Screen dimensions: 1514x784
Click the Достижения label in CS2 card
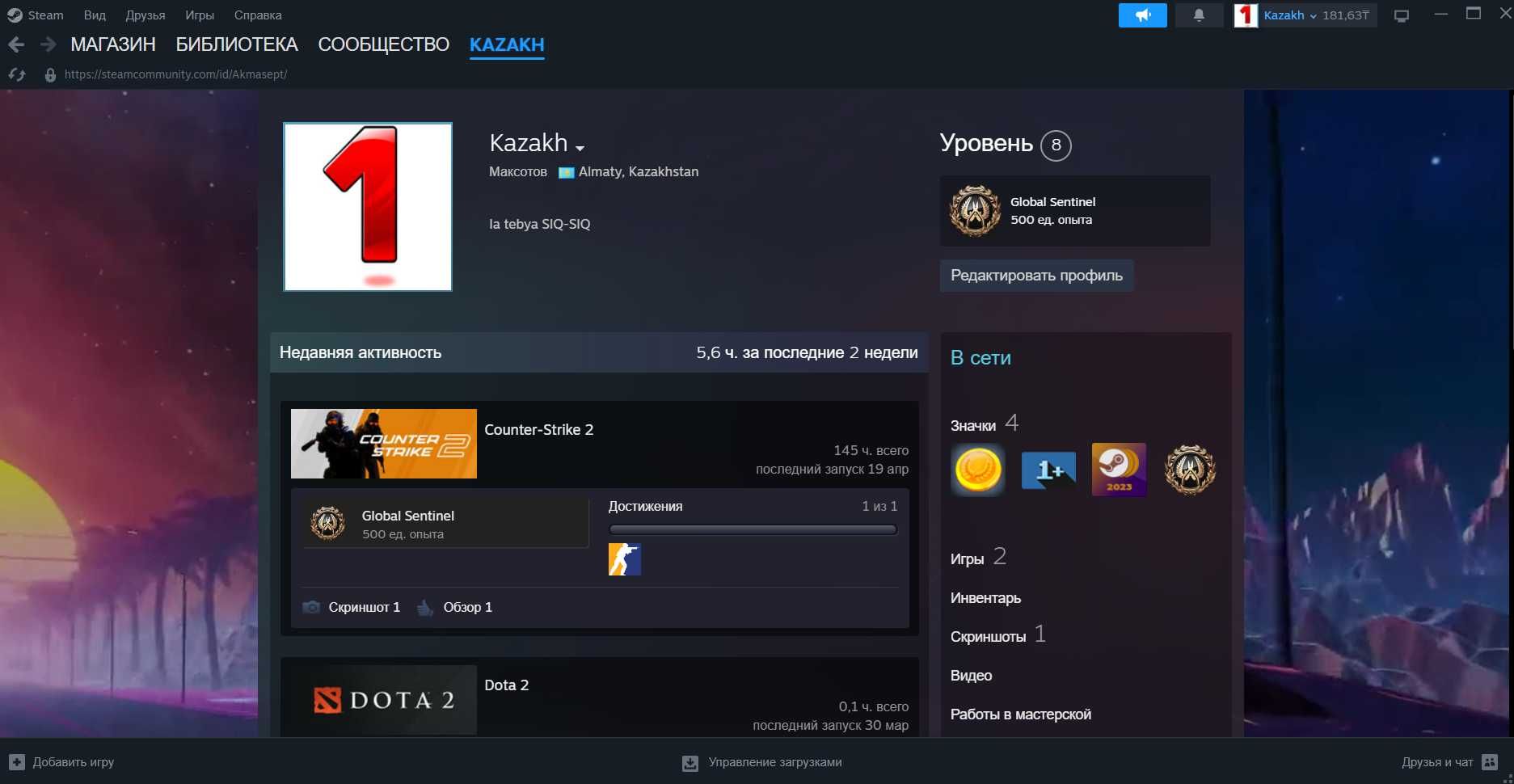point(645,507)
